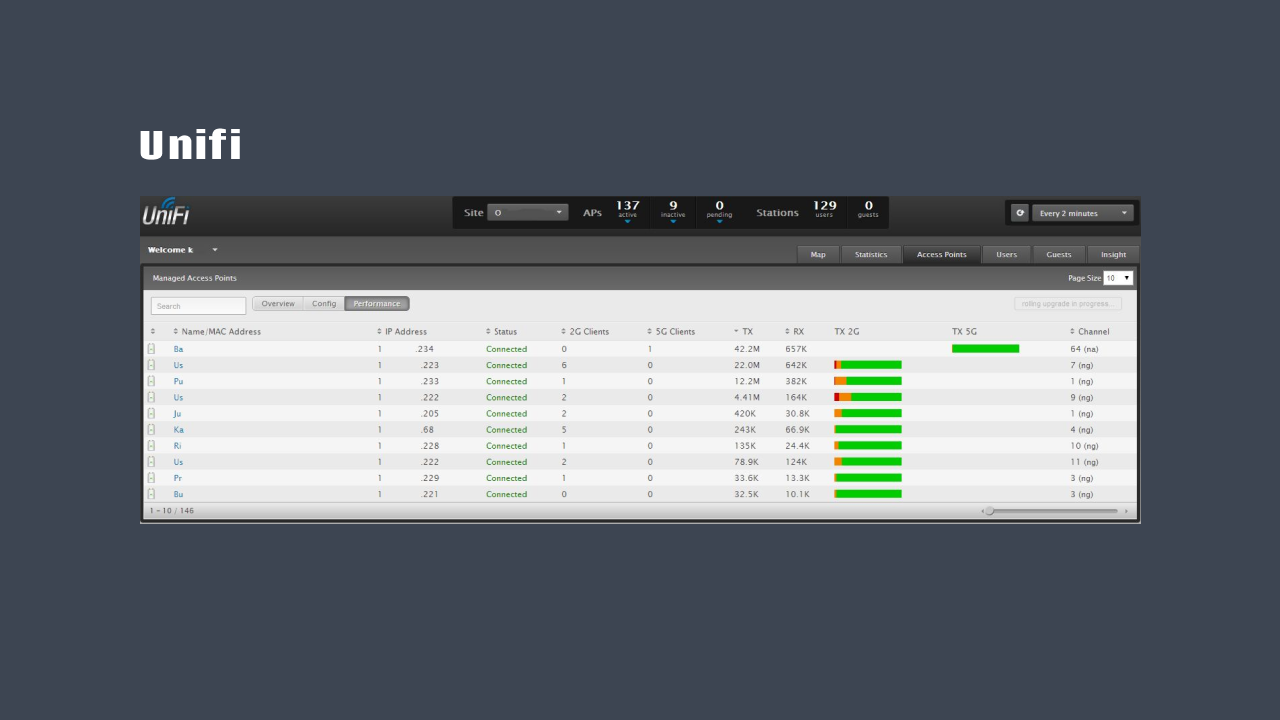
Task: Toggle sort order on the Status column
Action: click(x=486, y=331)
